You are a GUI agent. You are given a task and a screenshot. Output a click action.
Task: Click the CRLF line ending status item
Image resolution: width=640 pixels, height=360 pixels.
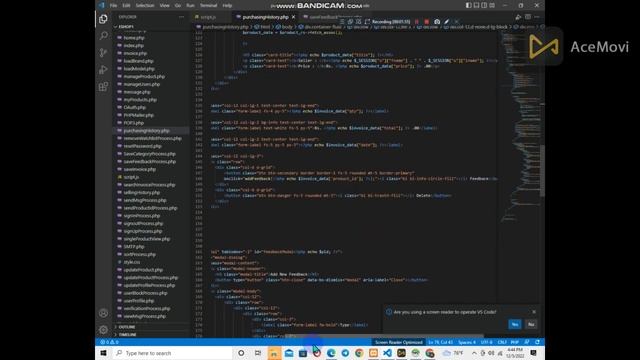pos(502,342)
